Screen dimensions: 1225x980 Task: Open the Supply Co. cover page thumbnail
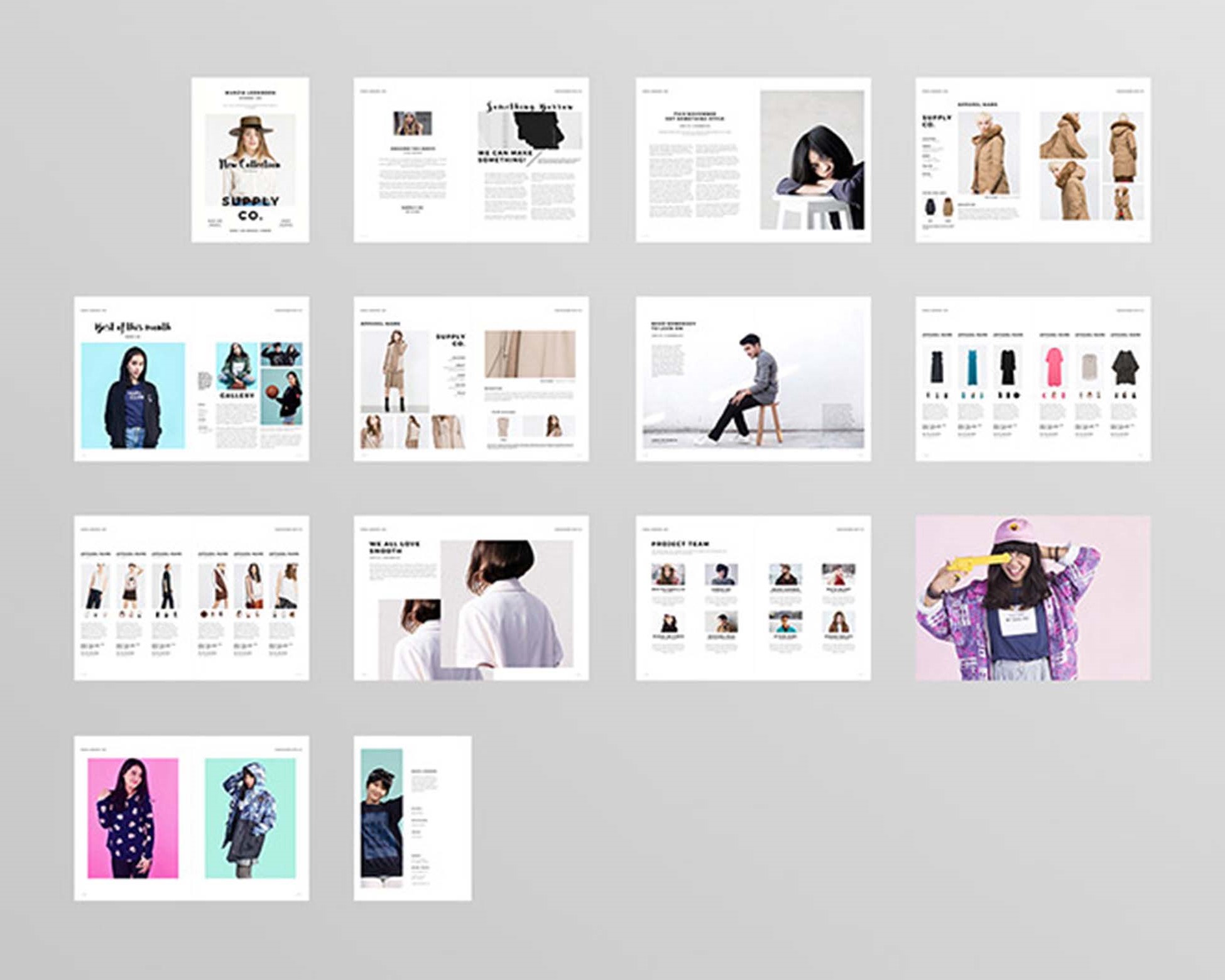(250, 160)
